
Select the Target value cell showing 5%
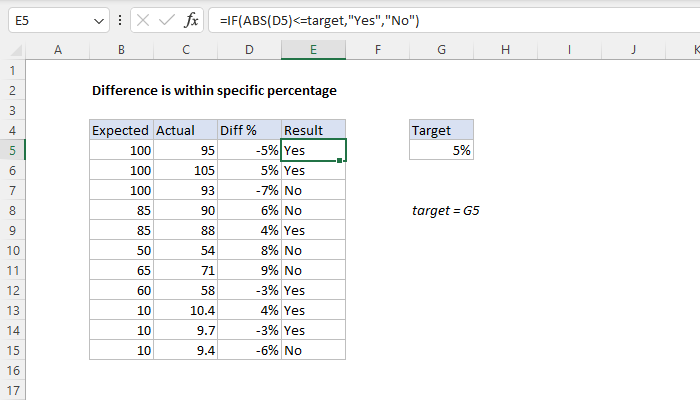pos(441,150)
